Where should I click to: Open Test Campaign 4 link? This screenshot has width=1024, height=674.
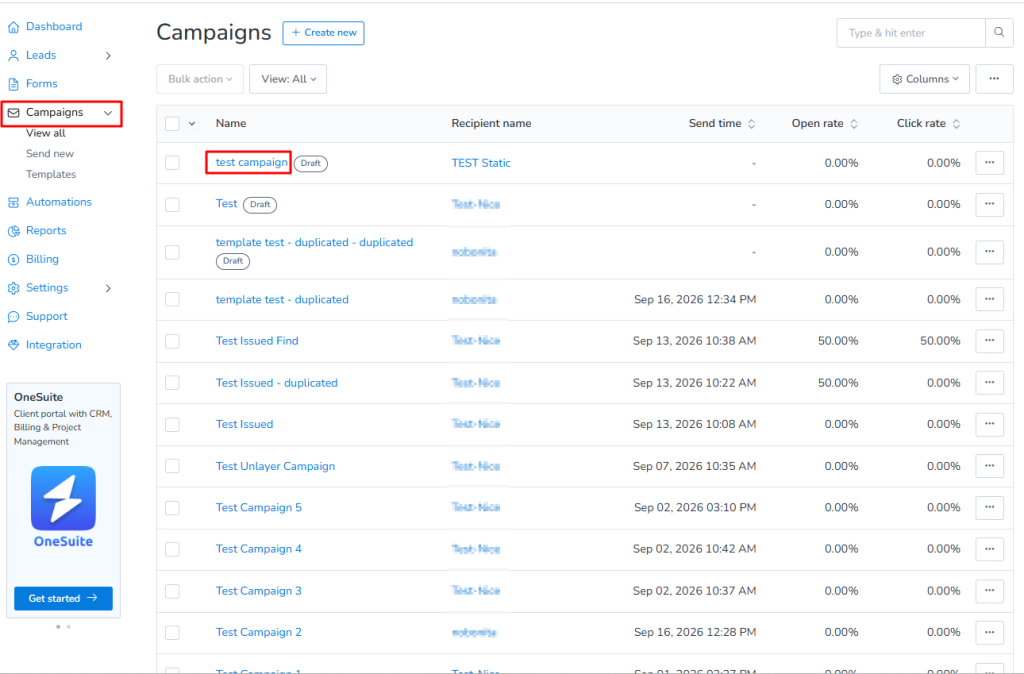click(259, 549)
